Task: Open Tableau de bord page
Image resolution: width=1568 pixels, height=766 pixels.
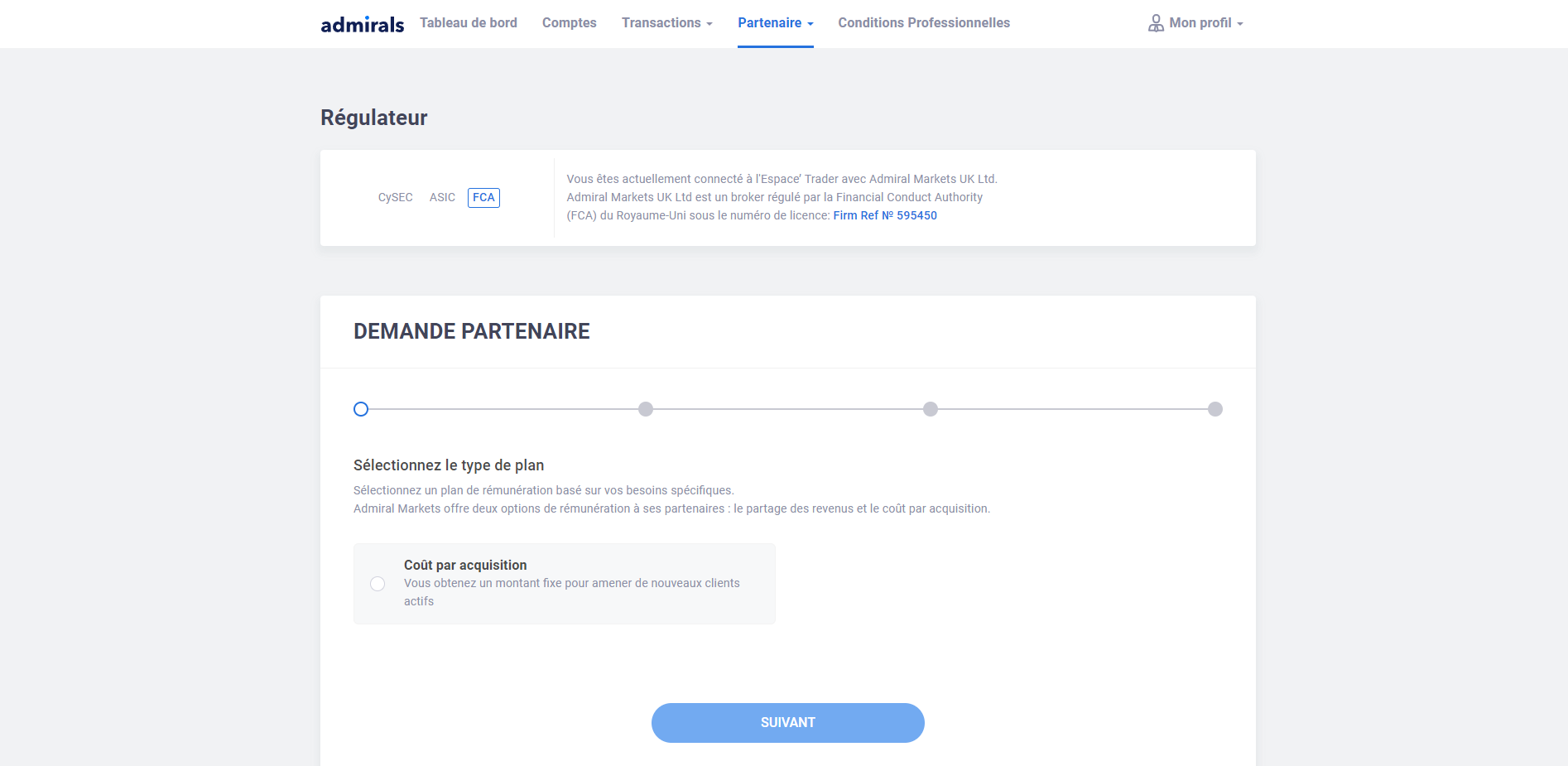Action: [x=469, y=23]
